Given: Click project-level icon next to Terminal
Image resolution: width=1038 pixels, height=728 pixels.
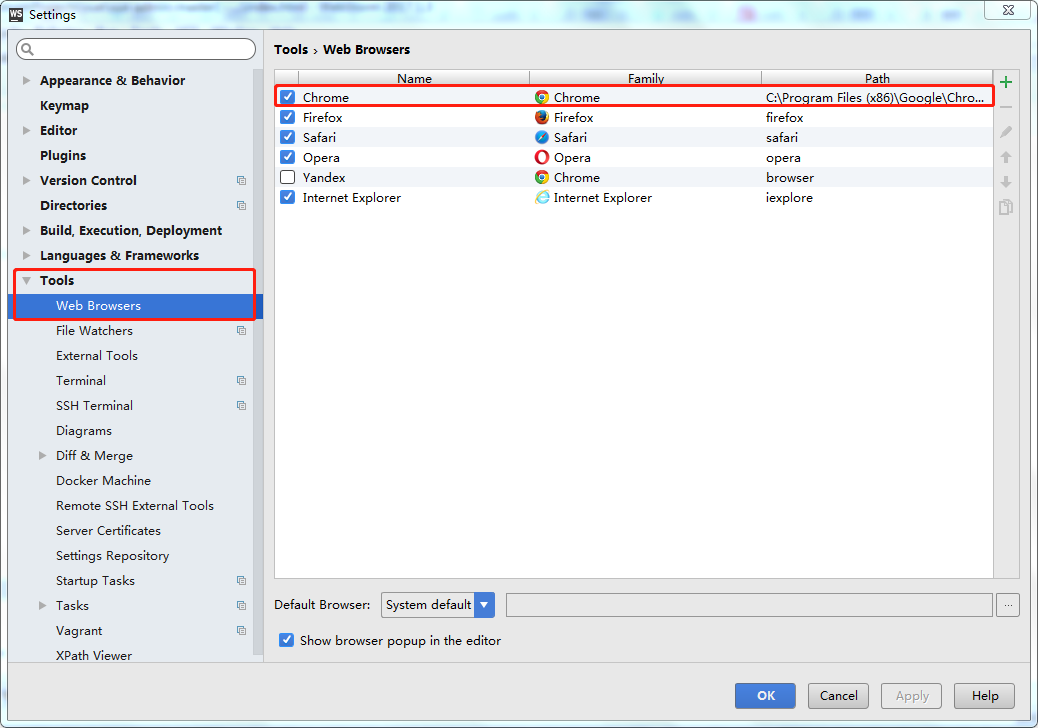Looking at the screenshot, I should pyautogui.click(x=242, y=381).
